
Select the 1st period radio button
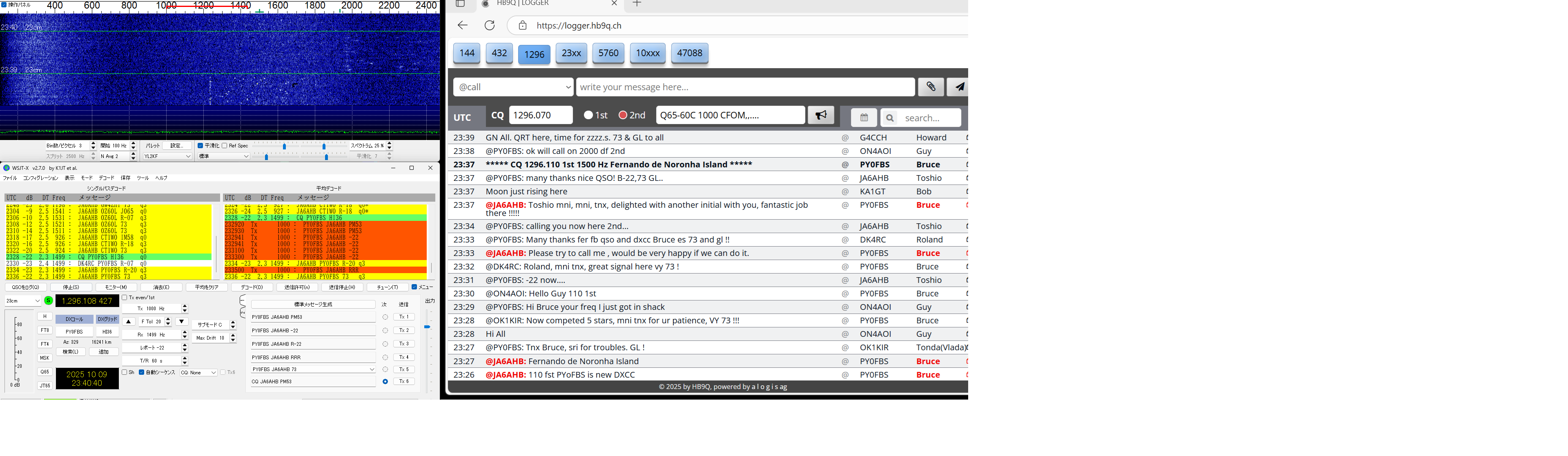tap(588, 115)
